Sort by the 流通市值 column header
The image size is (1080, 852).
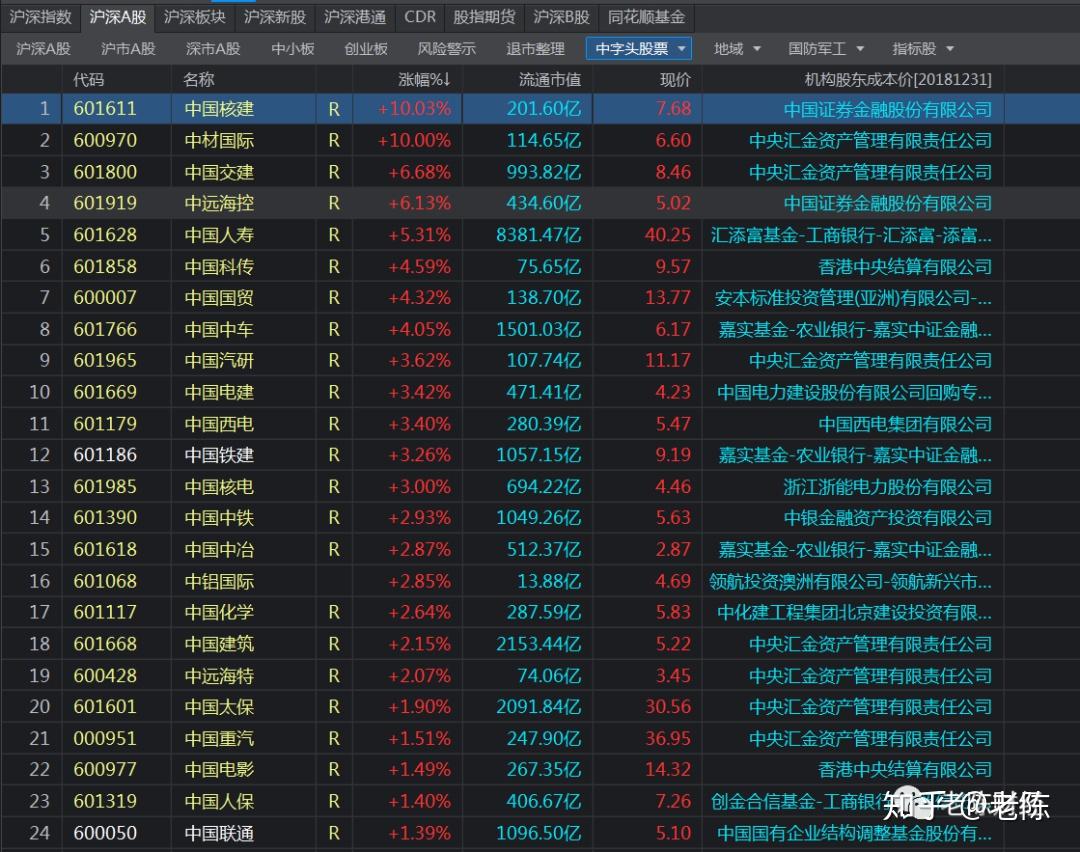click(550, 80)
